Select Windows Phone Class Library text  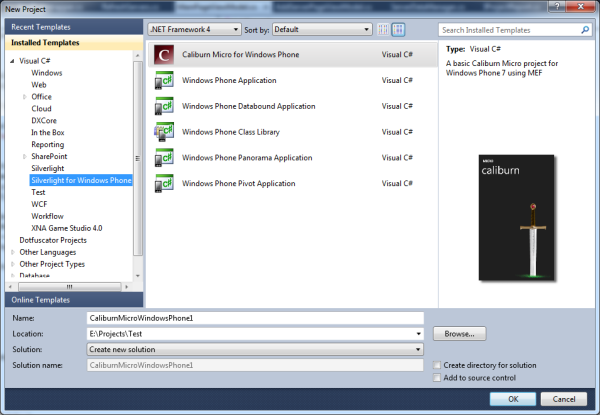click(231, 132)
